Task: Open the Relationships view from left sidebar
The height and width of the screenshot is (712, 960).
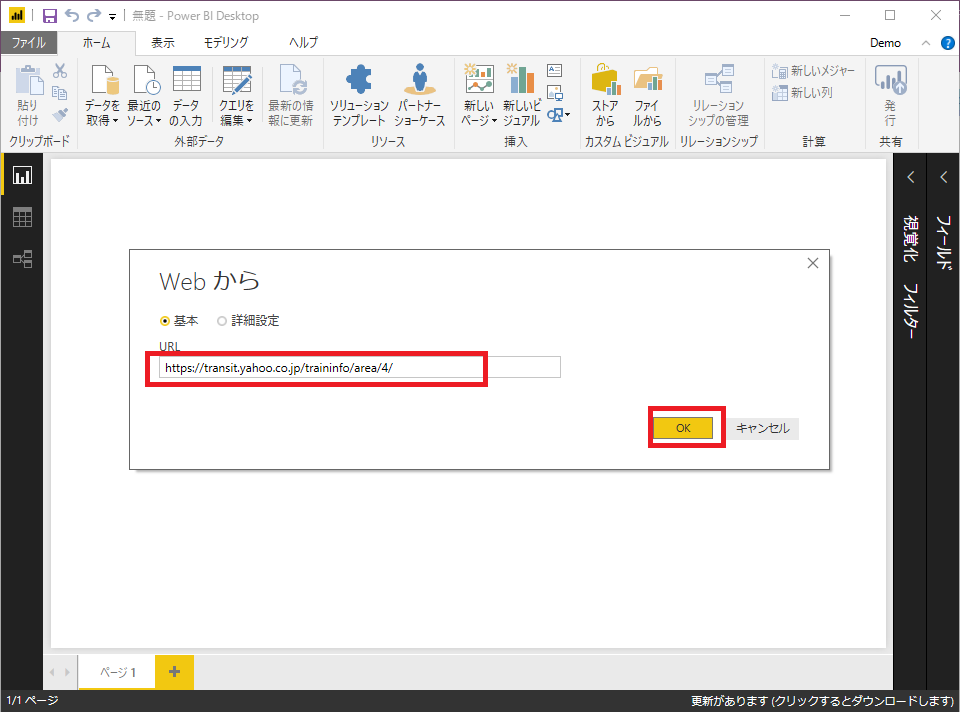Action: (x=23, y=259)
